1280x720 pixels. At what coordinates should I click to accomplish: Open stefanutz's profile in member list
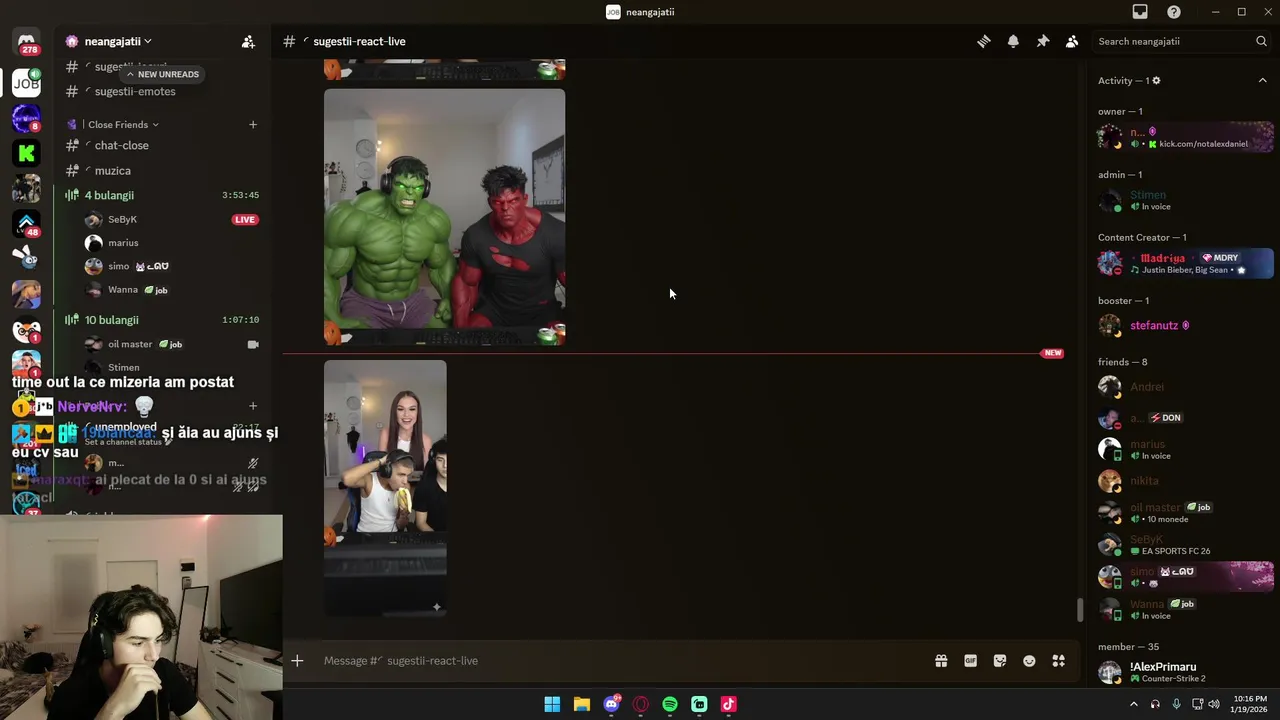[1185, 326]
